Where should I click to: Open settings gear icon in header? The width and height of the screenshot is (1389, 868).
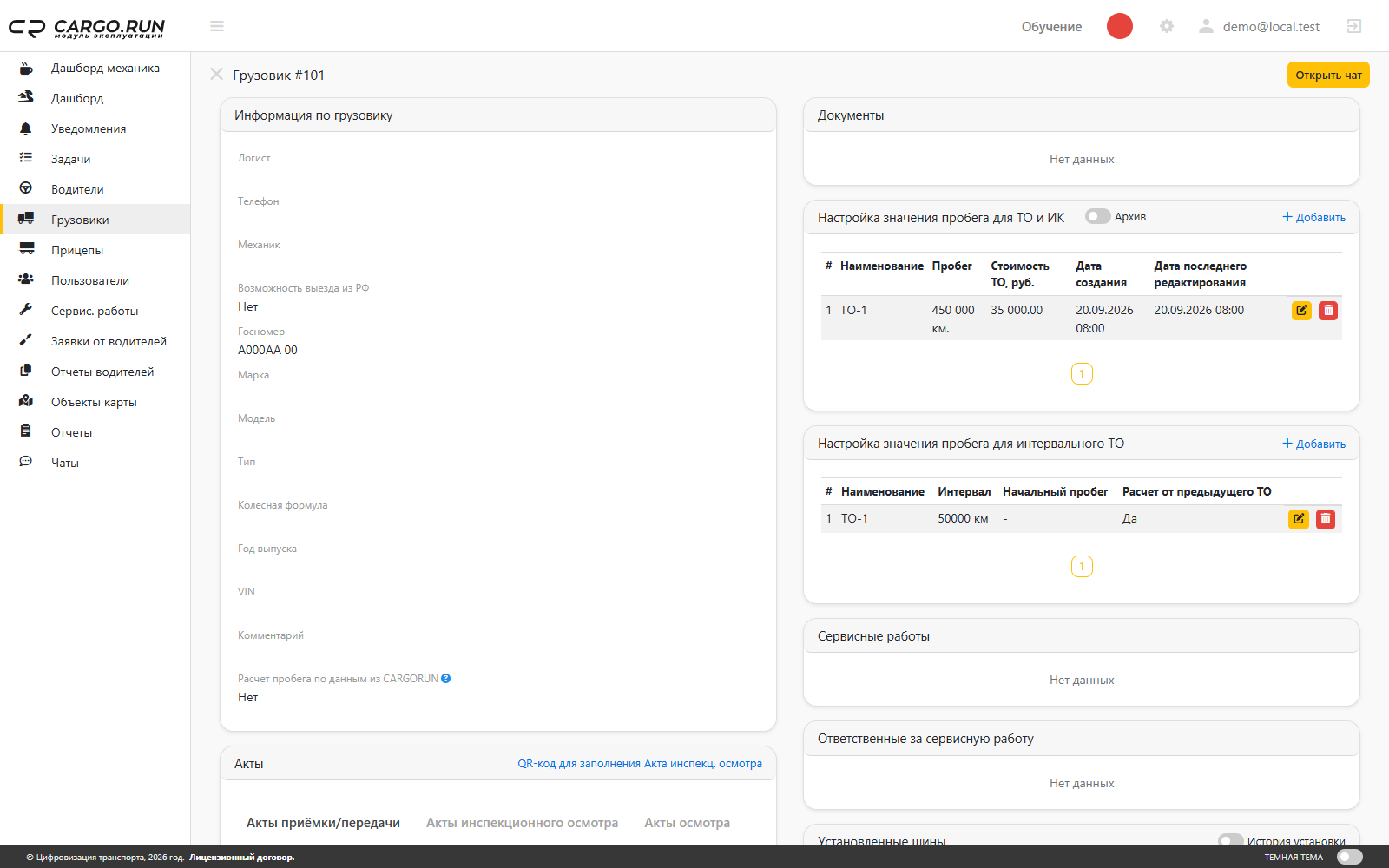click(x=1167, y=26)
